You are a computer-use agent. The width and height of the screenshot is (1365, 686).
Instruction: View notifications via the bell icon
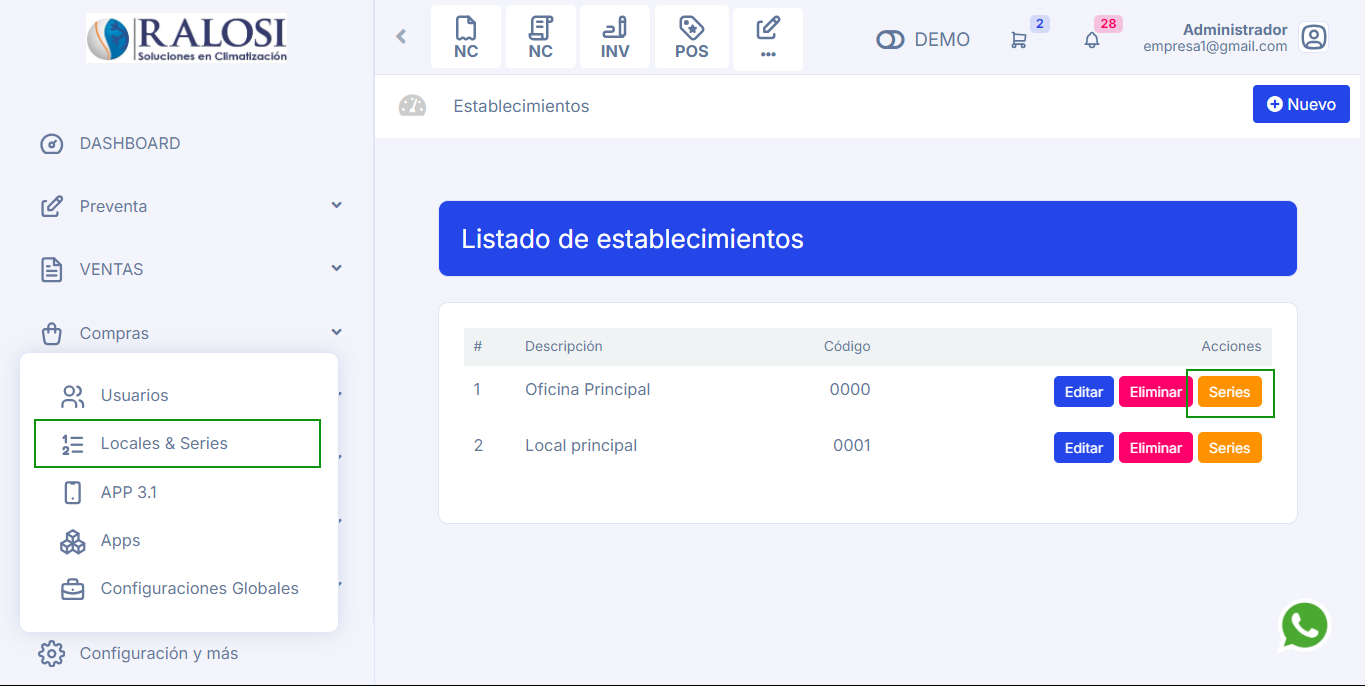(1090, 38)
